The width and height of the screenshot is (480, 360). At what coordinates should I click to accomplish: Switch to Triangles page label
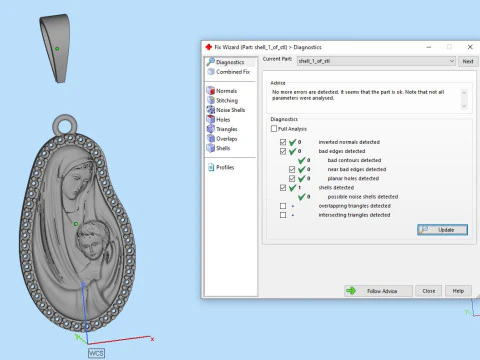[227, 129]
